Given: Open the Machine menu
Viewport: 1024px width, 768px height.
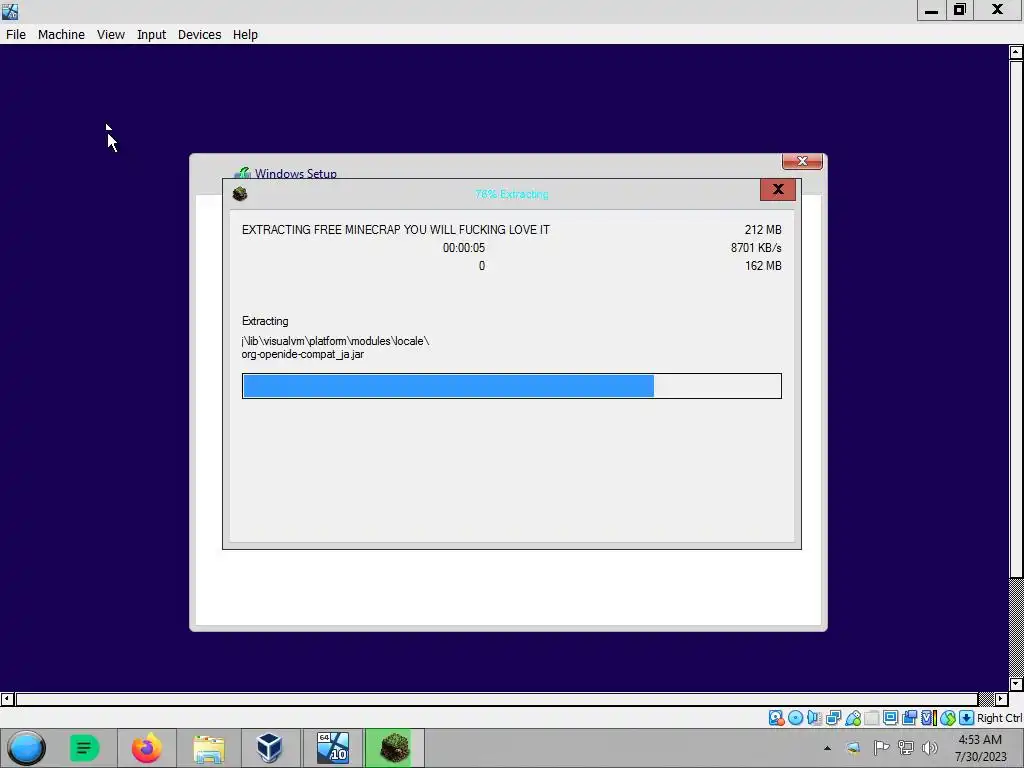Looking at the screenshot, I should click(x=61, y=35).
